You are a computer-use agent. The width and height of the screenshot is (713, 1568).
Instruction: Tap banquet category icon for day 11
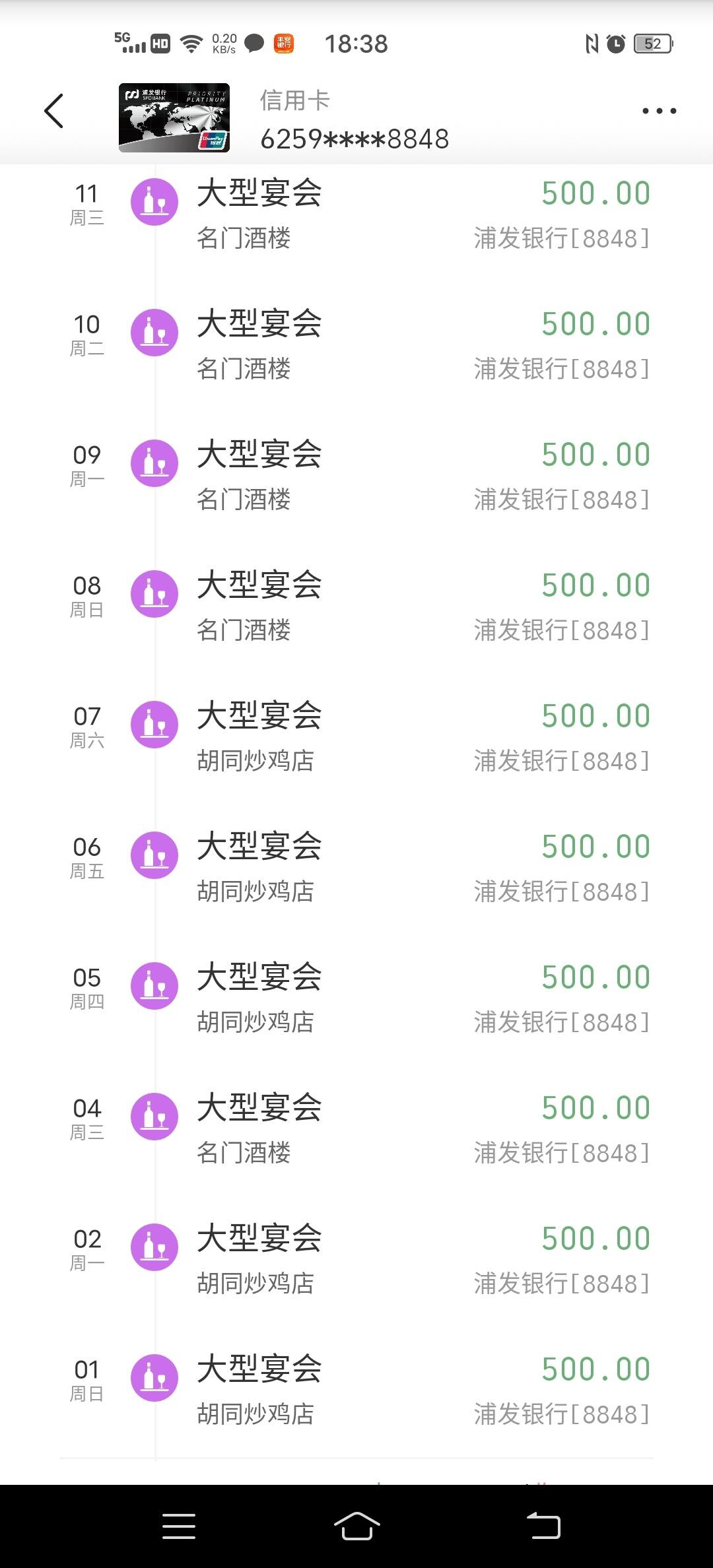pos(154,202)
